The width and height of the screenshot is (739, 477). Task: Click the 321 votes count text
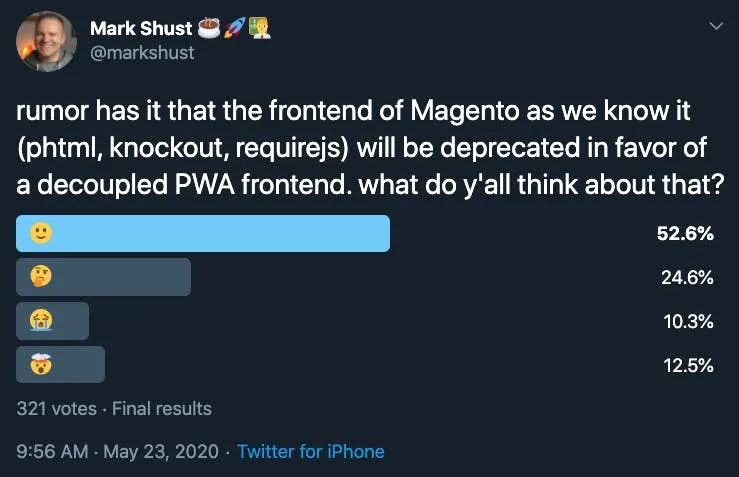pyautogui.click(x=56, y=408)
